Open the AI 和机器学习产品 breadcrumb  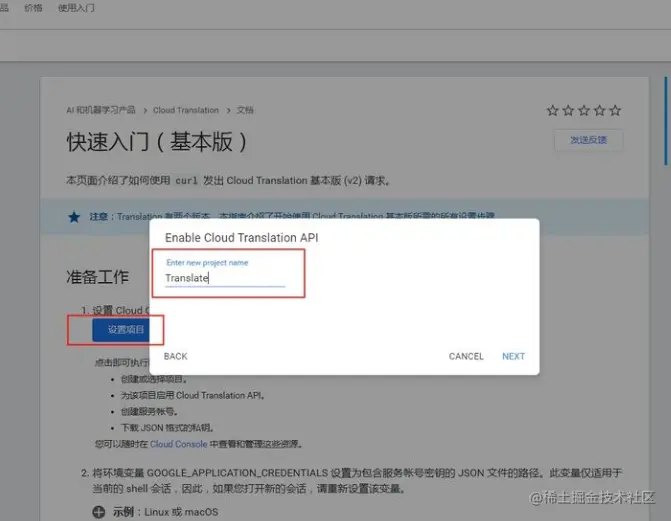pyautogui.click(x=101, y=110)
